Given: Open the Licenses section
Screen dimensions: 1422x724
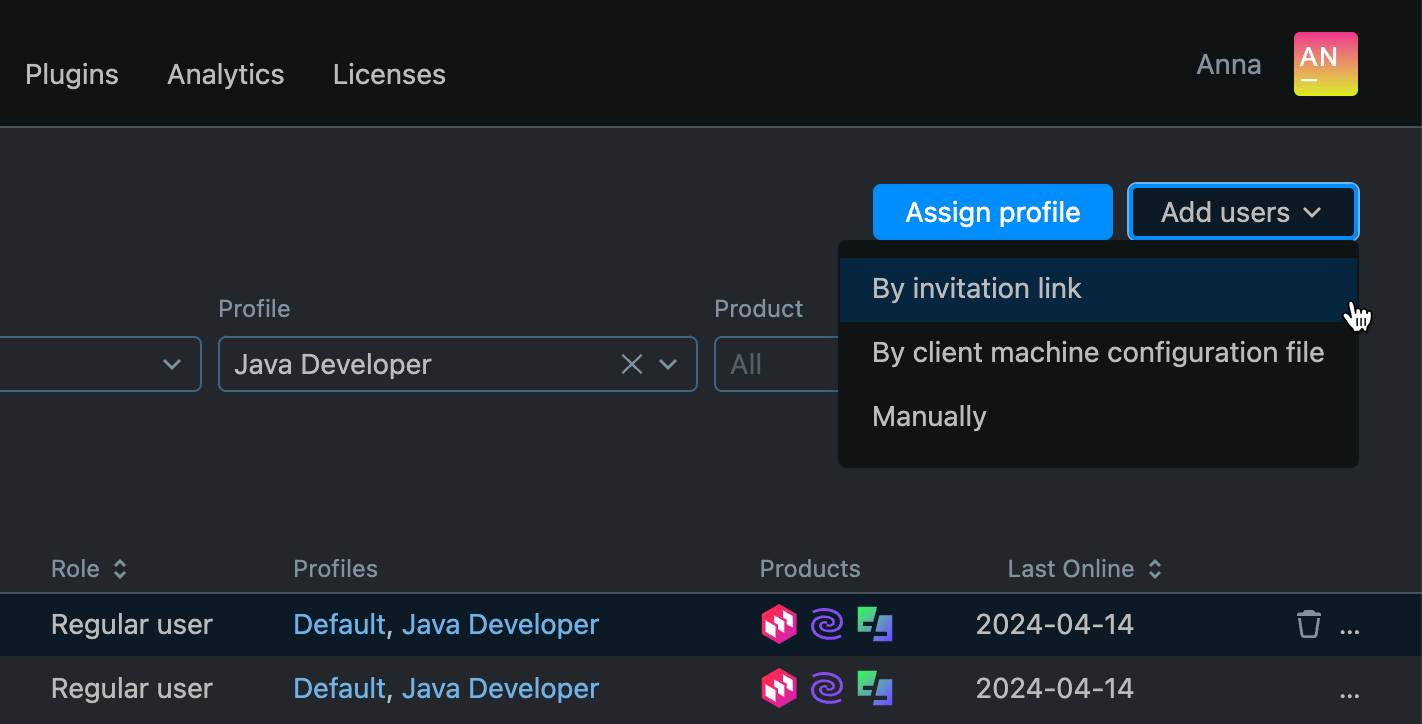Looking at the screenshot, I should pos(389,74).
